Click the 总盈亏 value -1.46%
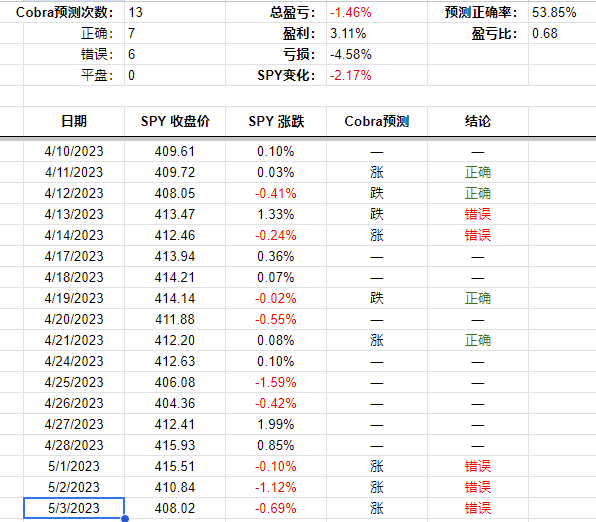Image resolution: width=596 pixels, height=522 pixels. [350, 13]
